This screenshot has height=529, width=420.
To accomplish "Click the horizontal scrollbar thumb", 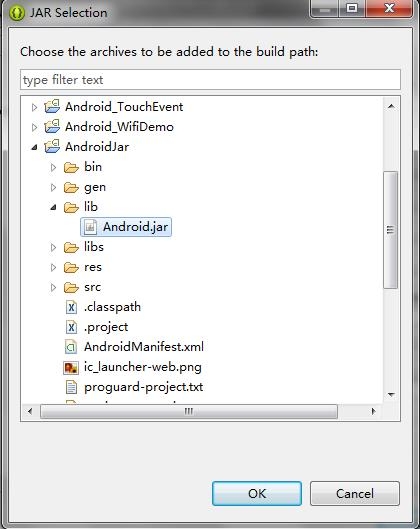I will (189, 411).
